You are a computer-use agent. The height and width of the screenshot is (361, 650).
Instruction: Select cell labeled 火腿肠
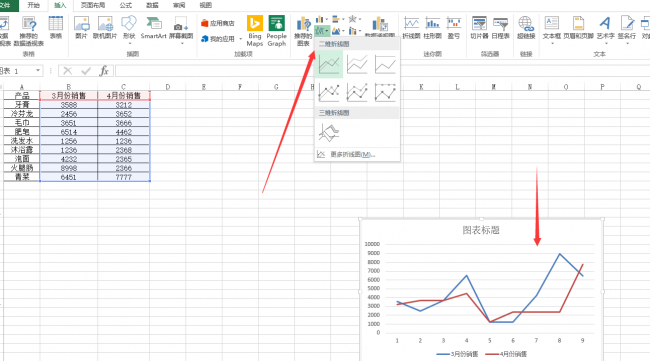click(x=22, y=168)
